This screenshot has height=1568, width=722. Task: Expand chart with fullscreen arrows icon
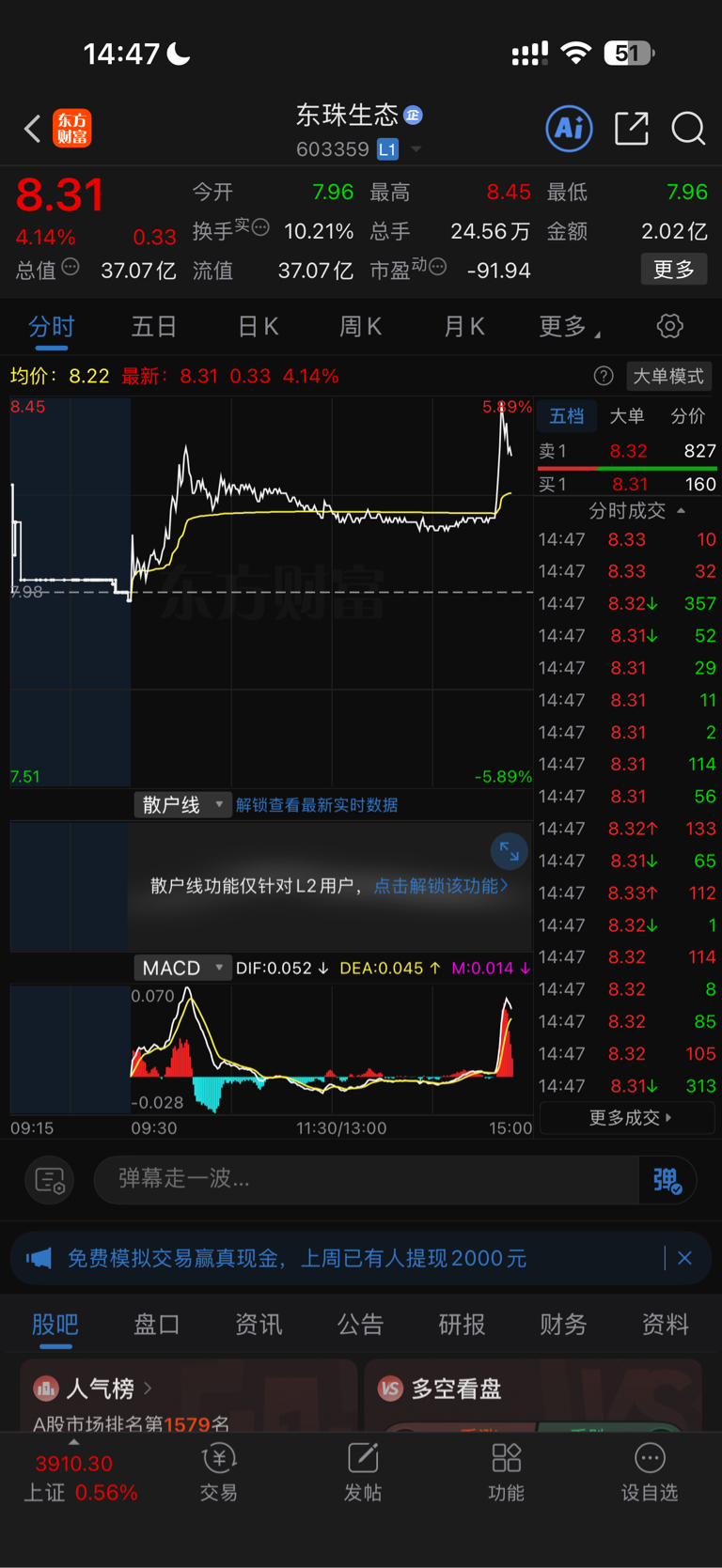[x=510, y=852]
